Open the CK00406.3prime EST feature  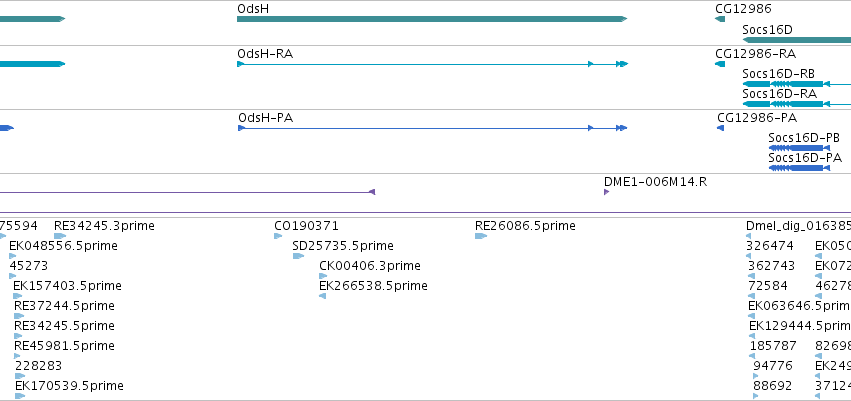[x=323, y=276]
